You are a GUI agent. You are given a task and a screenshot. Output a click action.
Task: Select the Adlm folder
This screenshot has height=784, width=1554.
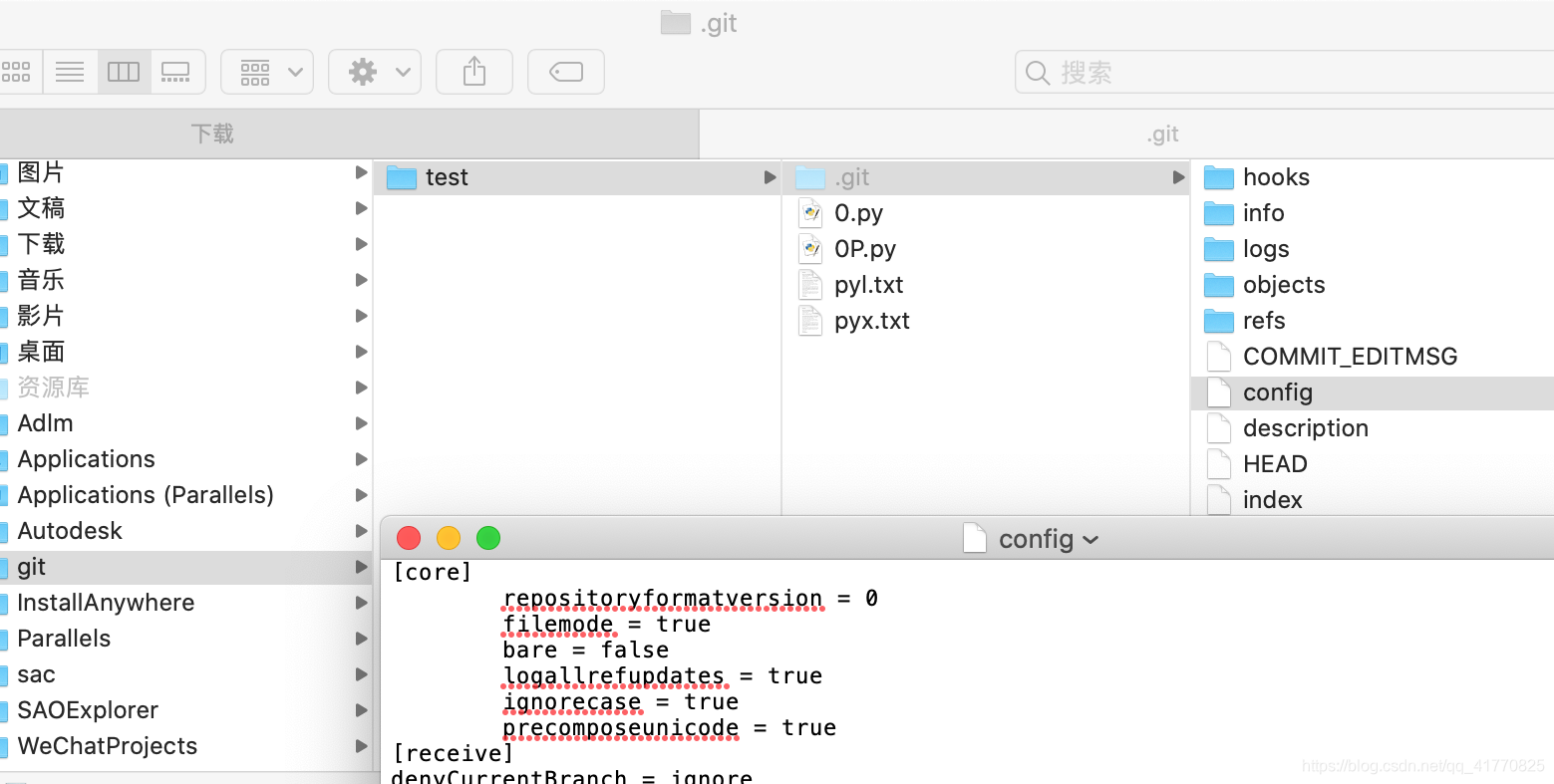(185, 423)
